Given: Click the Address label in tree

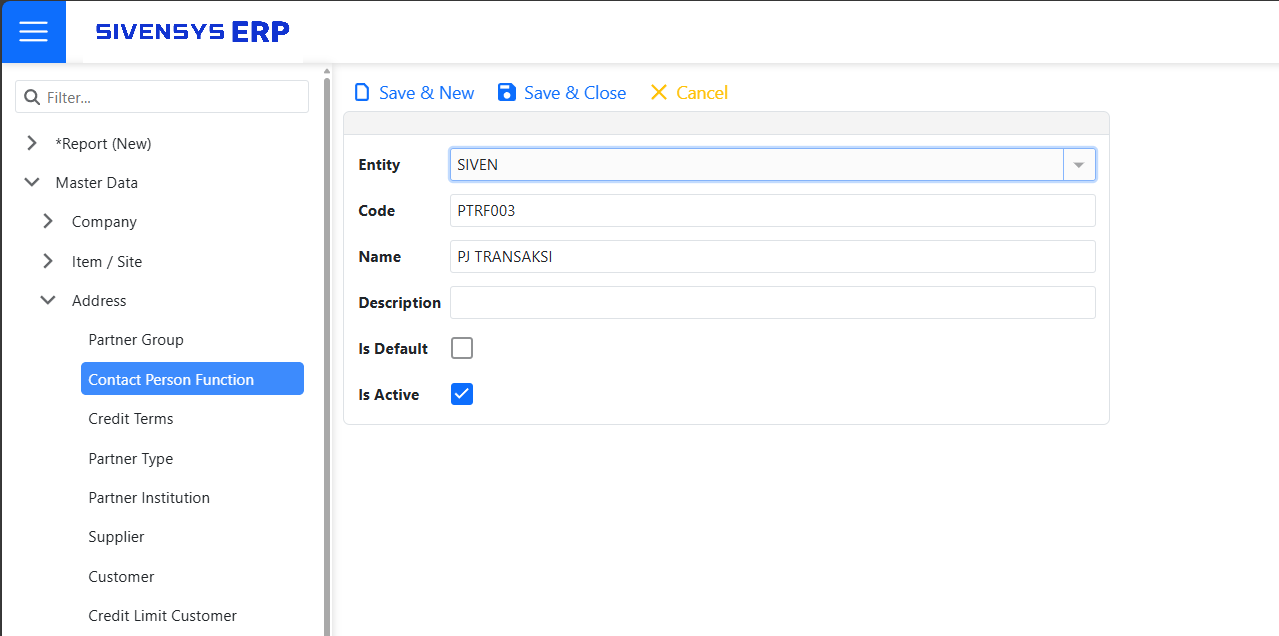Looking at the screenshot, I should coord(99,301).
